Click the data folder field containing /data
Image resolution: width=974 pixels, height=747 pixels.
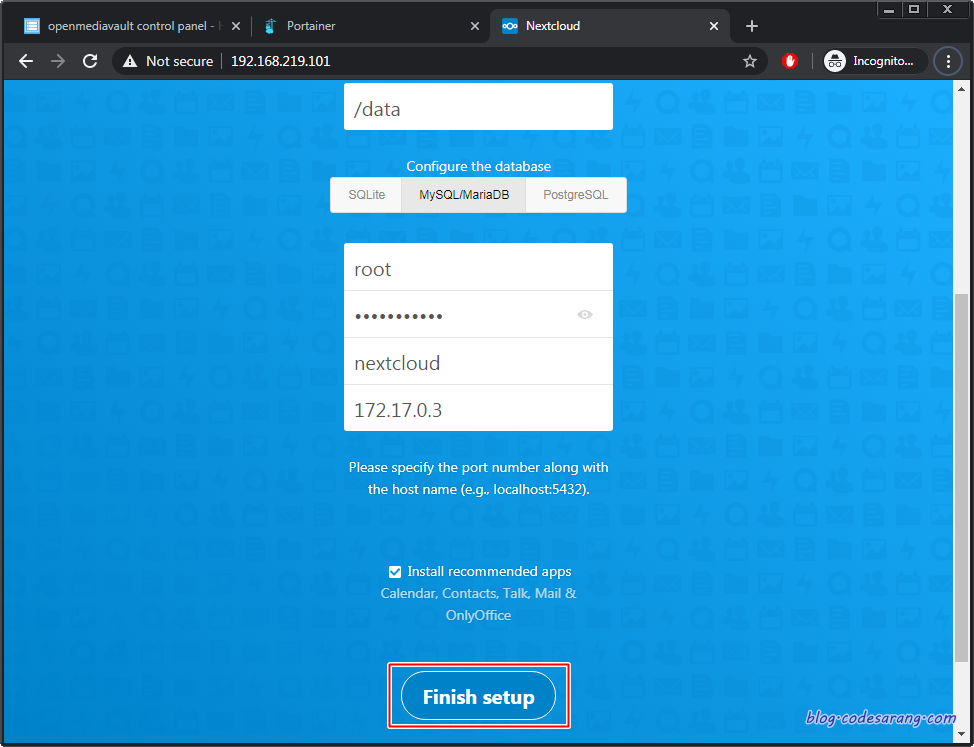[x=478, y=107]
